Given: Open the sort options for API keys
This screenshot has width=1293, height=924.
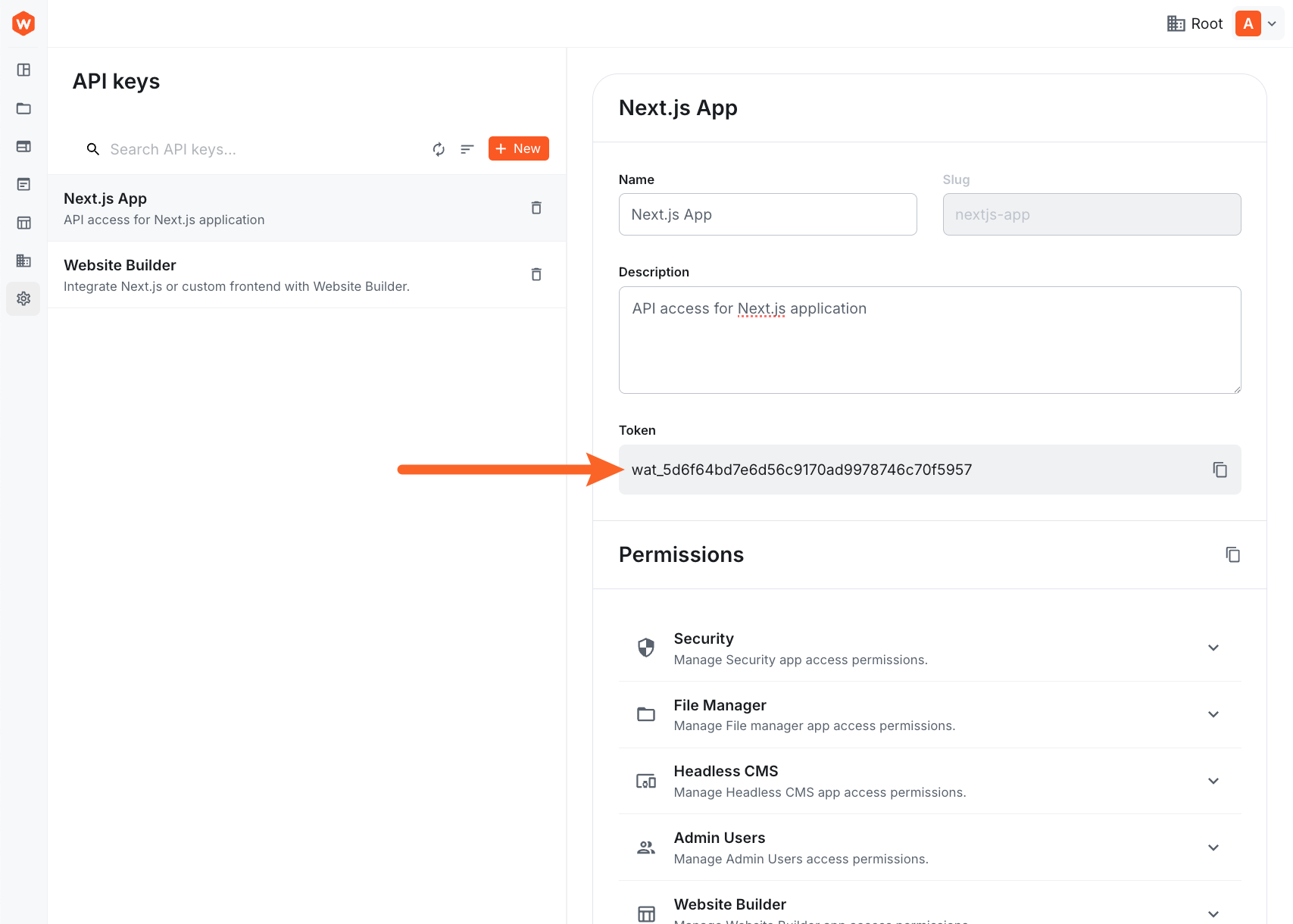Looking at the screenshot, I should tap(467, 149).
